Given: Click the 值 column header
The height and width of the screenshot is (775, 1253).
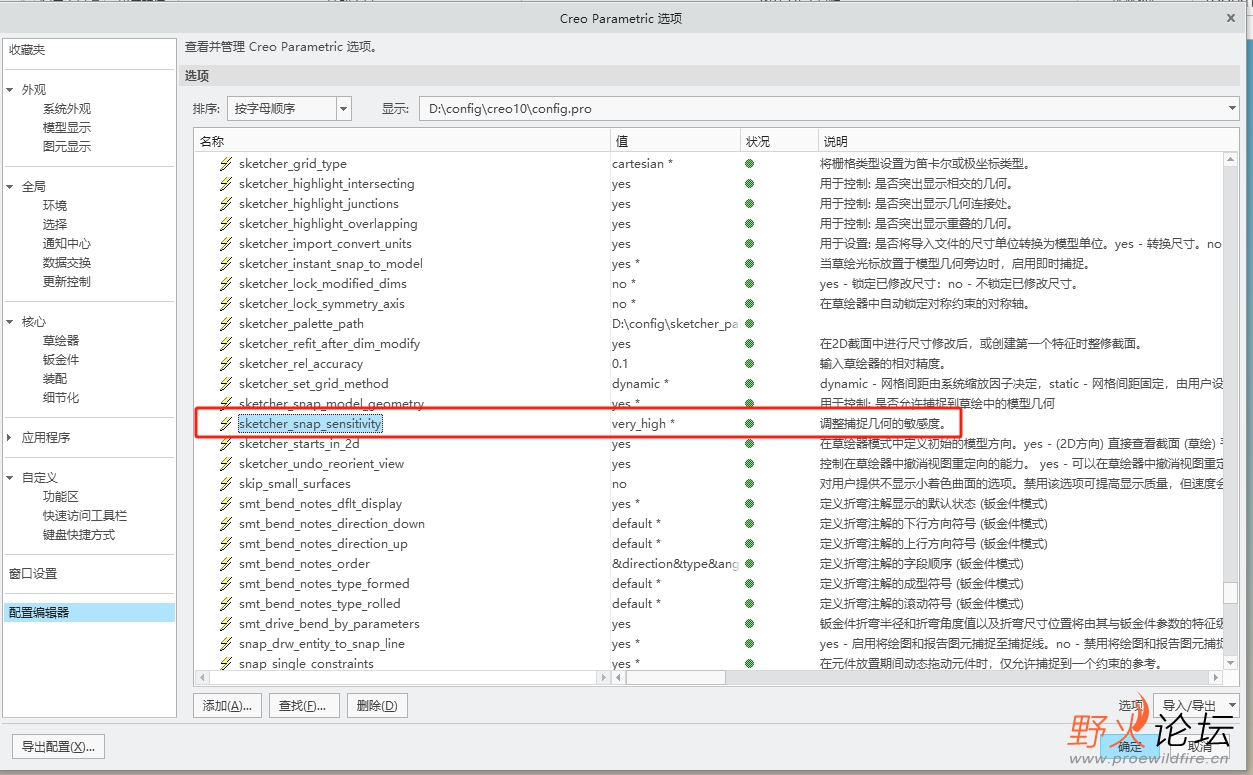Looking at the screenshot, I should pos(675,142).
